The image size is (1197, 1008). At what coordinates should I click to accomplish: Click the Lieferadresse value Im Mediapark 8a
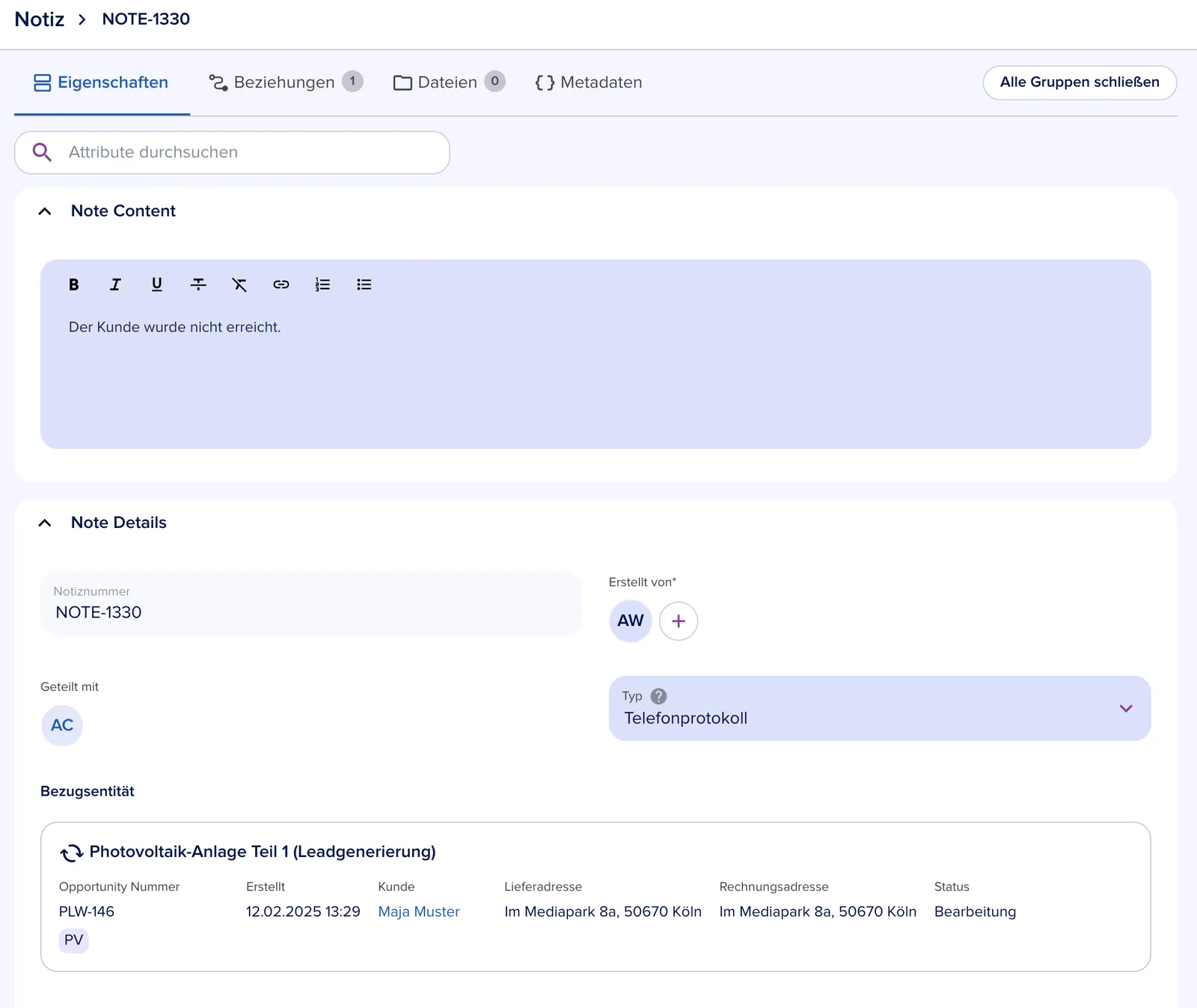(603, 912)
